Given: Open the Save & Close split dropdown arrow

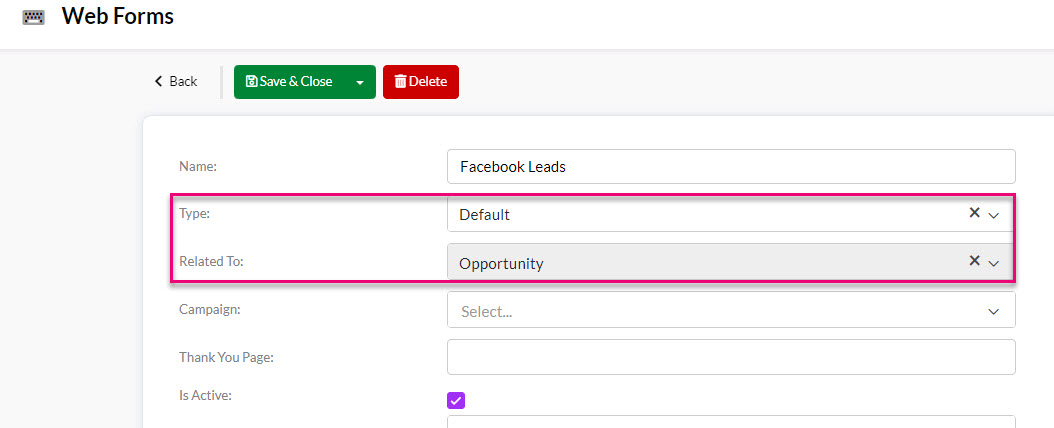Looking at the screenshot, I should (360, 82).
